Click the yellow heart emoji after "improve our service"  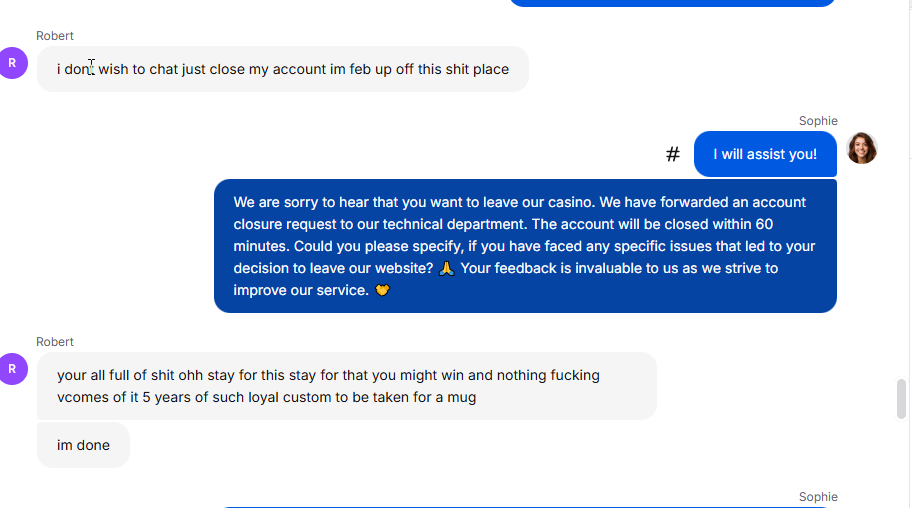tap(382, 290)
